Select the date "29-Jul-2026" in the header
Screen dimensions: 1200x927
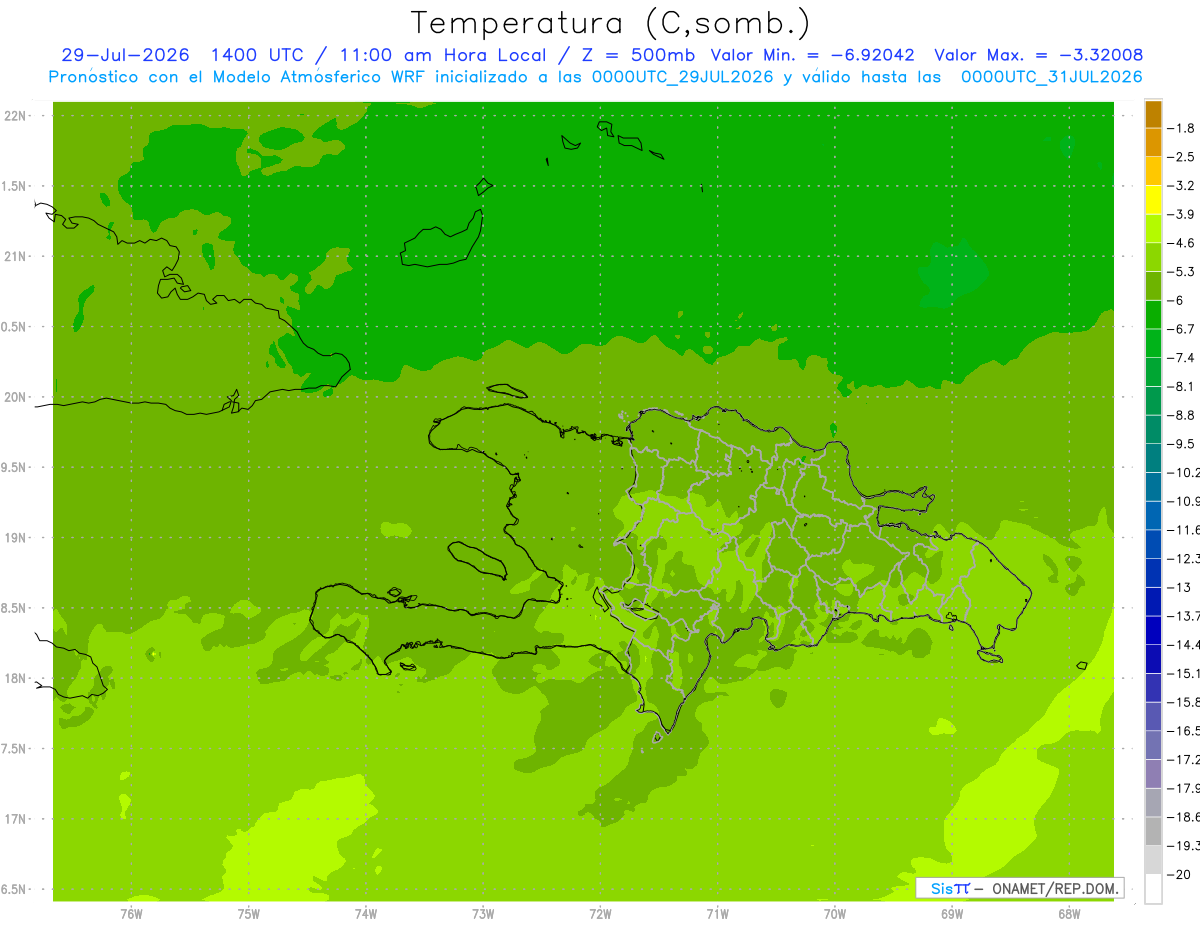click(x=125, y=55)
